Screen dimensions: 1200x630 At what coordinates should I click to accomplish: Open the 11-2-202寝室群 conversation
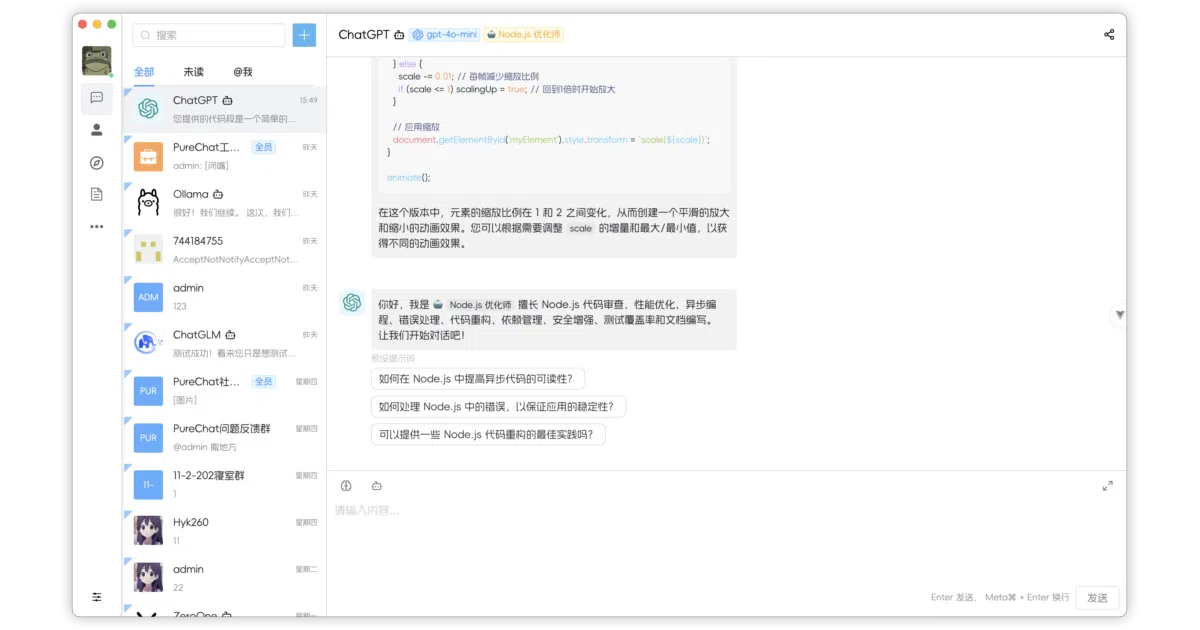point(224,485)
